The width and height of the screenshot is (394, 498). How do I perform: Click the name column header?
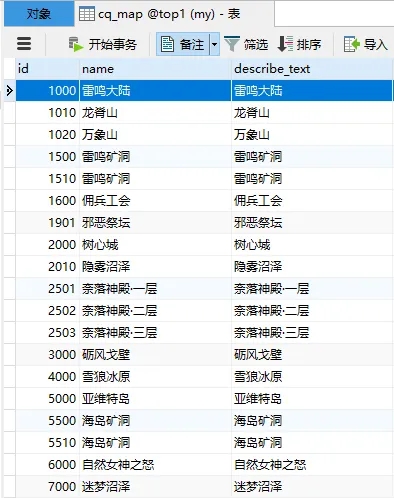(x=155, y=69)
